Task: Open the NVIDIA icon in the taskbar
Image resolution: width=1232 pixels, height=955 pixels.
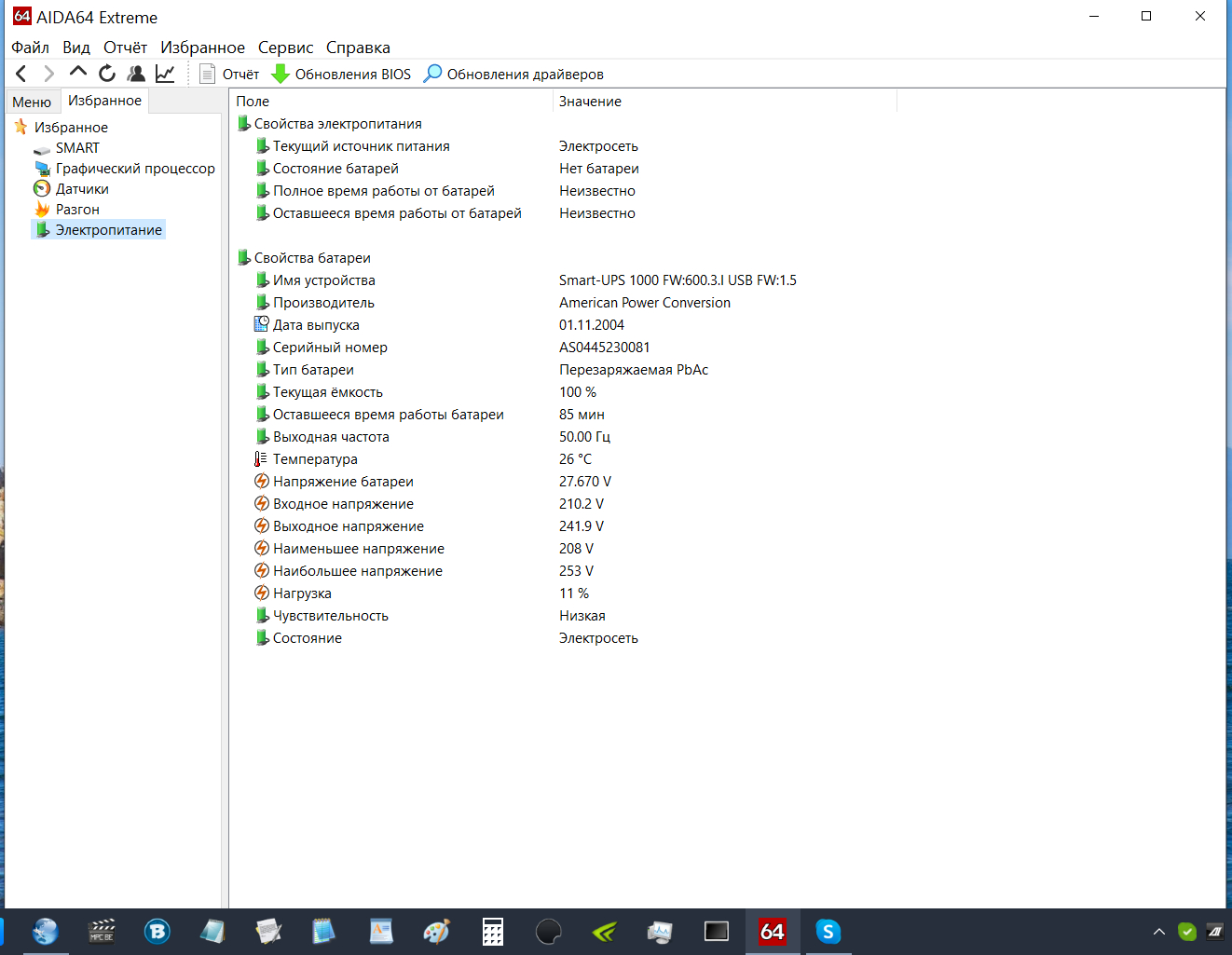Action: [604, 932]
